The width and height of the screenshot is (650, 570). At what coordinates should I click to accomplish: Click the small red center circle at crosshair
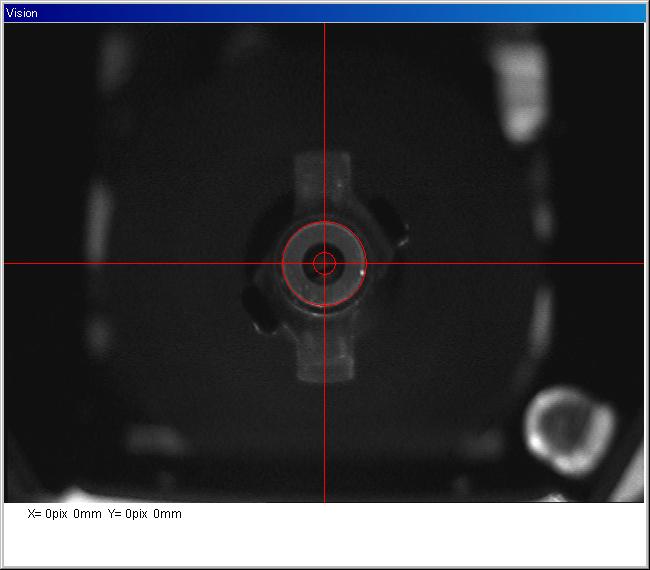click(x=324, y=263)
